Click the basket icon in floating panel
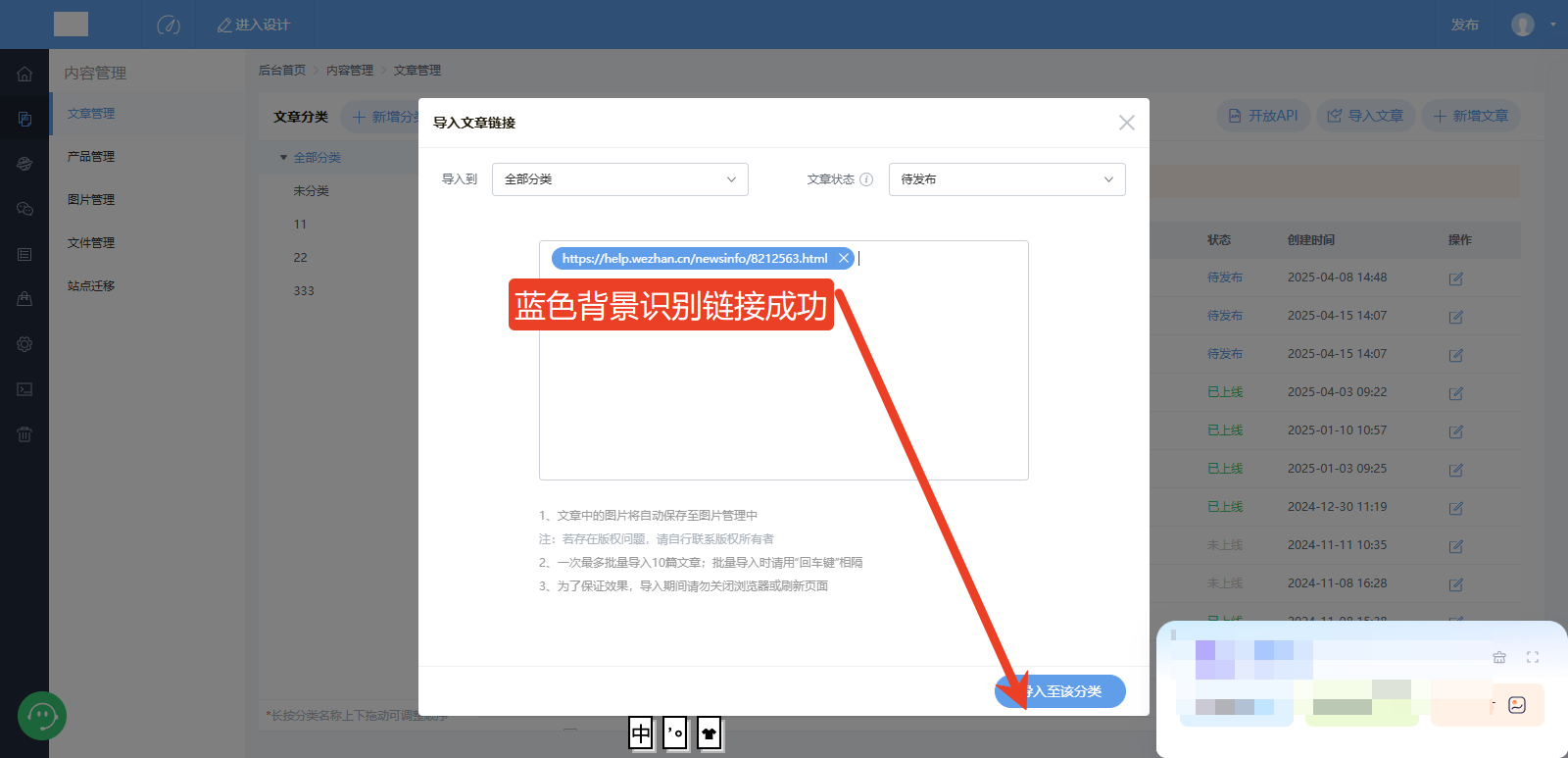This screenshot has width=1568, height=758. click(x=1499, y=657)
